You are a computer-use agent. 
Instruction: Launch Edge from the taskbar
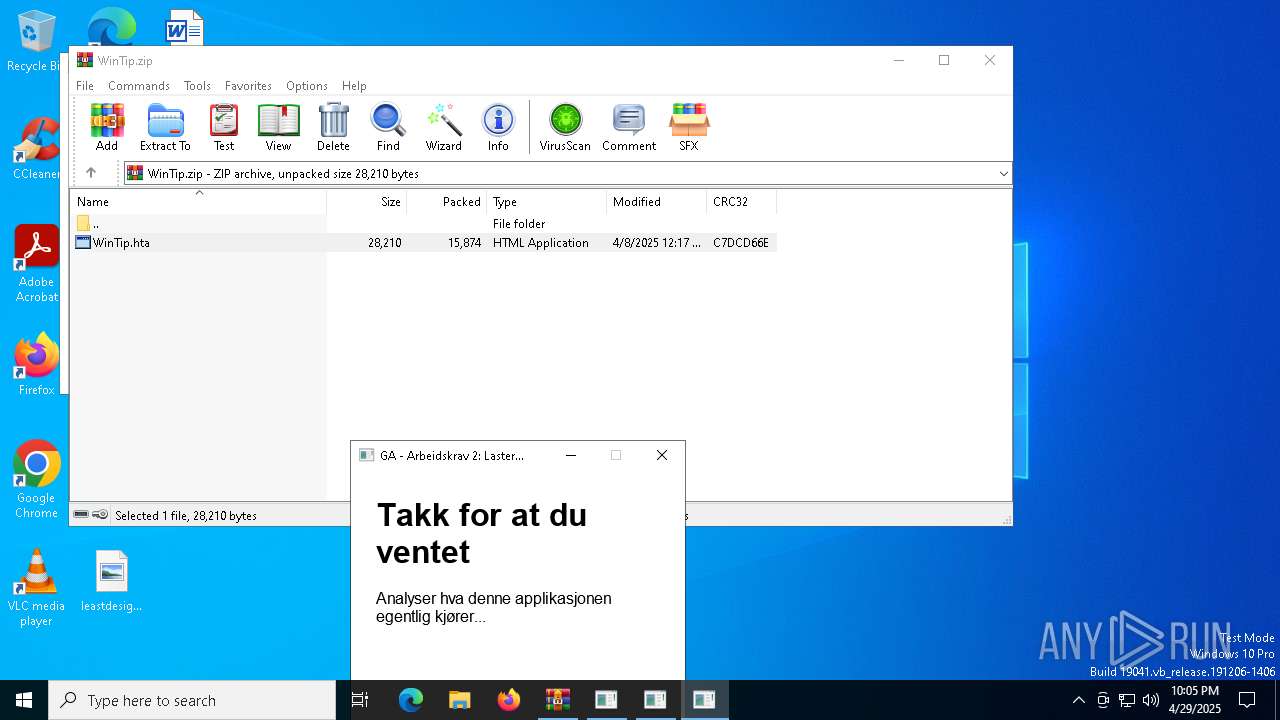[411, 700]
